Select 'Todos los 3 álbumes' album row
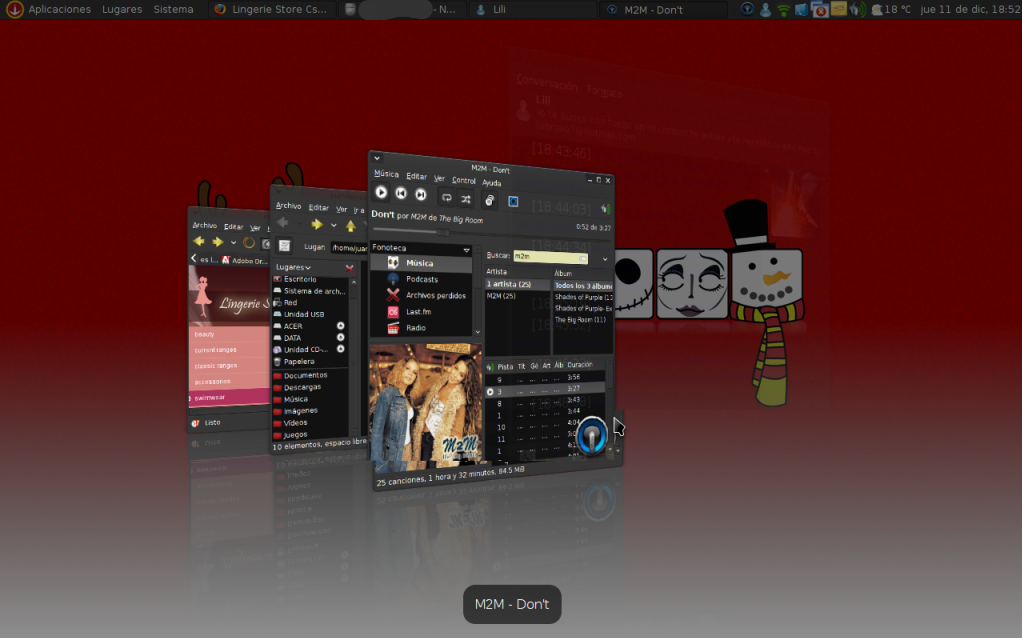This screenshot has width=1022, height=638. [x=583, y=285]
